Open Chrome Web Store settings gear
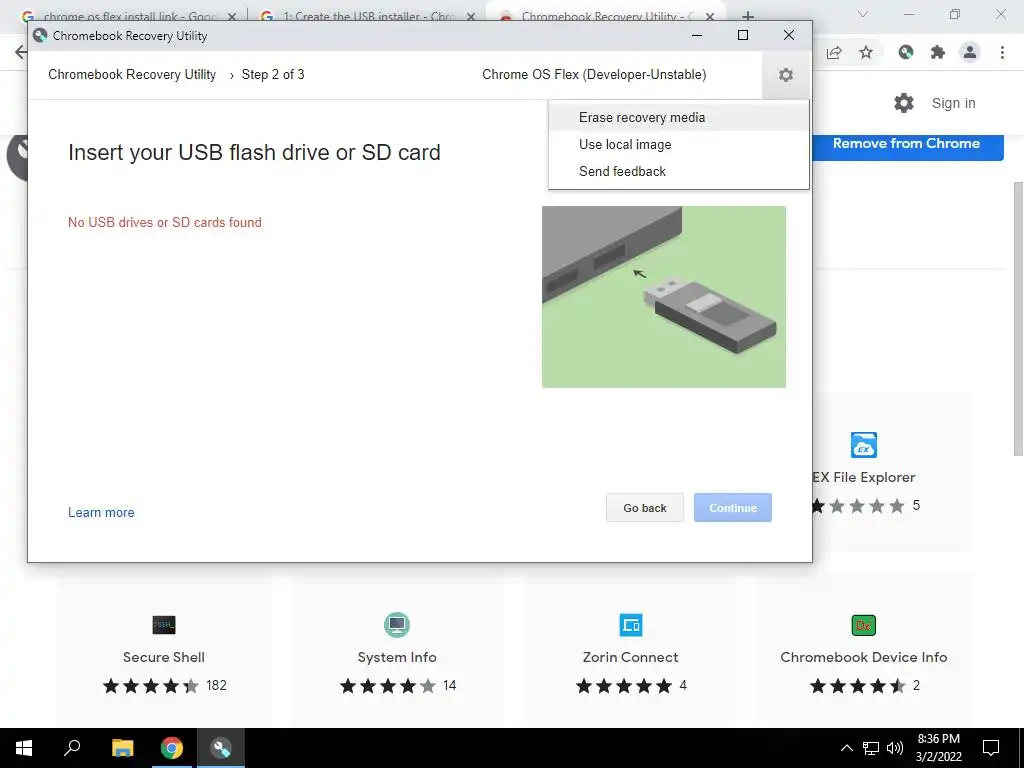 point(904,103)
